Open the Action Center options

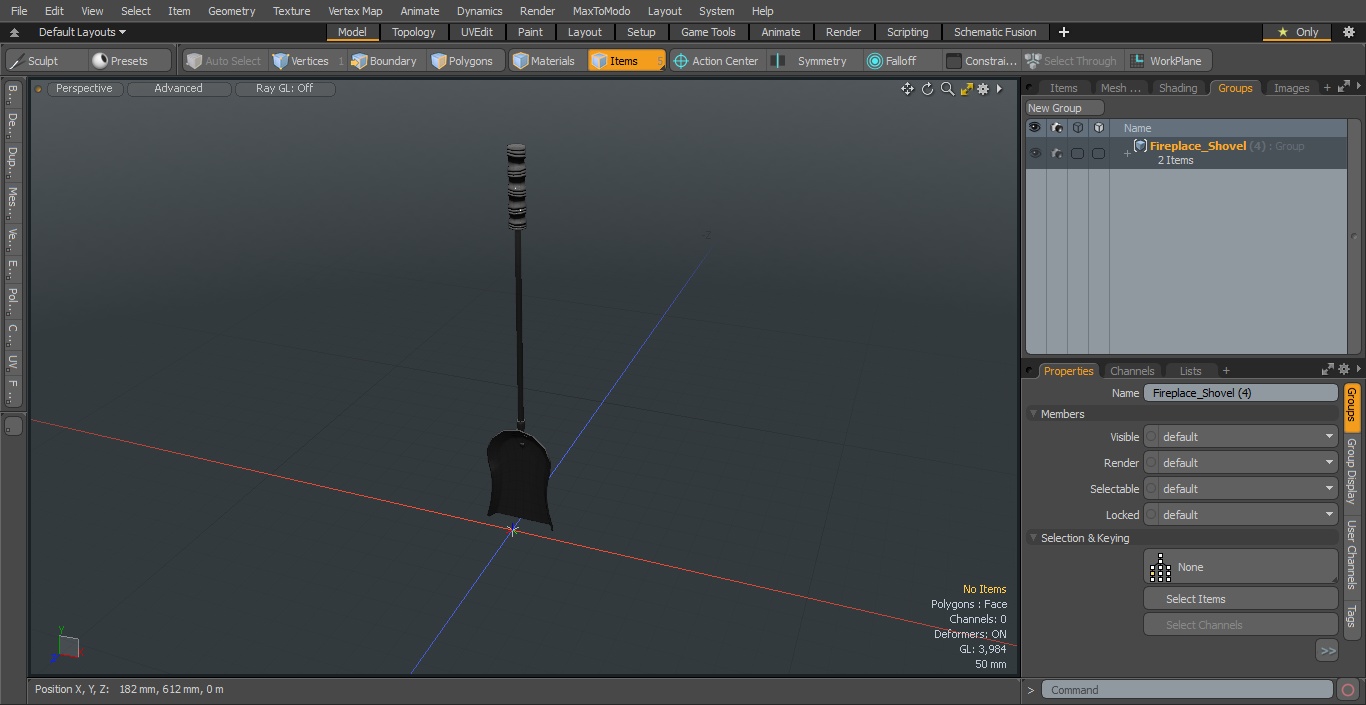point(716,61)
